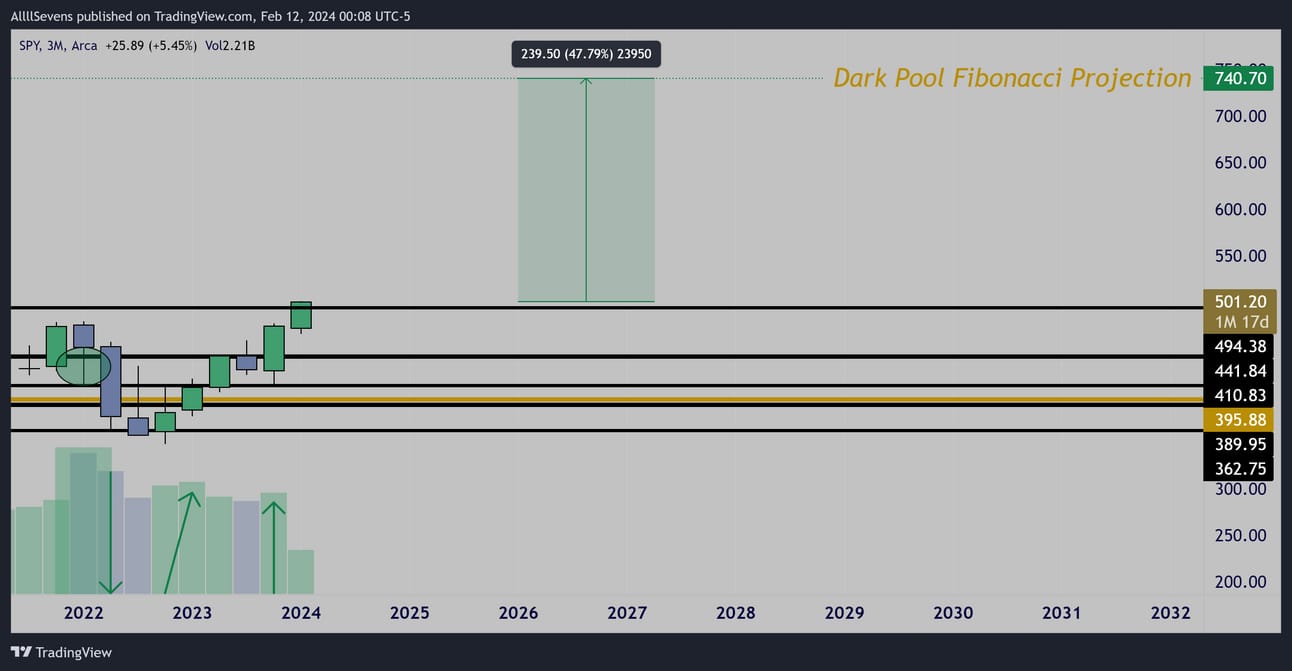Click the 2027 time axis label
Screen dimensions: 1292x671
(627, 613)
